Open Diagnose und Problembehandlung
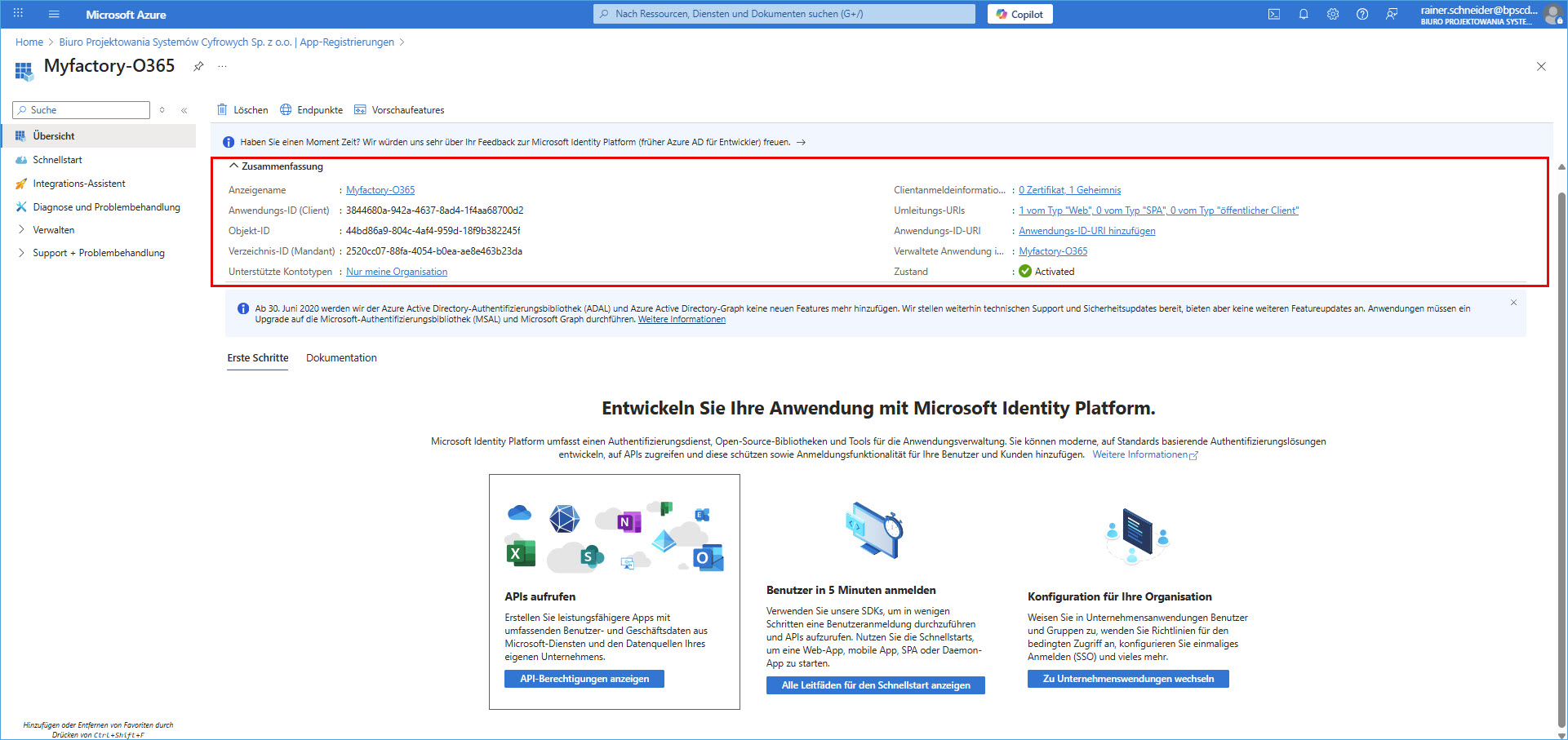Viewport: 1568px width, 740px height. (x=98, y=207)
